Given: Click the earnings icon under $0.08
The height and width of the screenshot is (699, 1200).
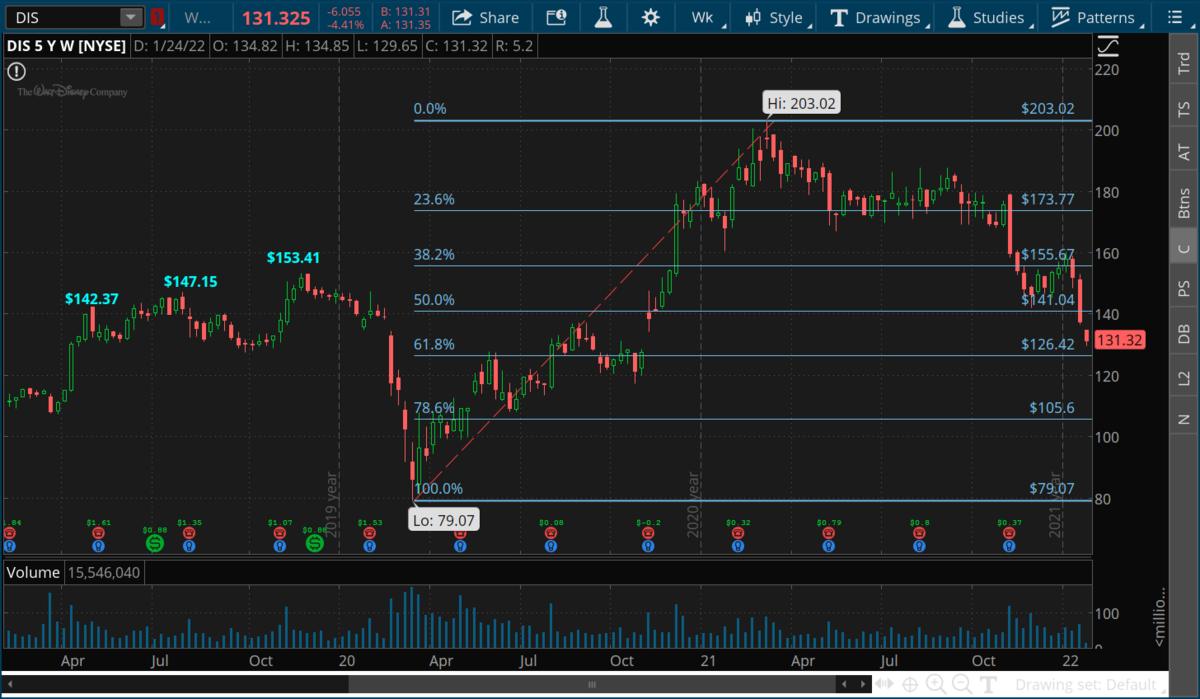Looking at the screenshot, I should 553,534.
